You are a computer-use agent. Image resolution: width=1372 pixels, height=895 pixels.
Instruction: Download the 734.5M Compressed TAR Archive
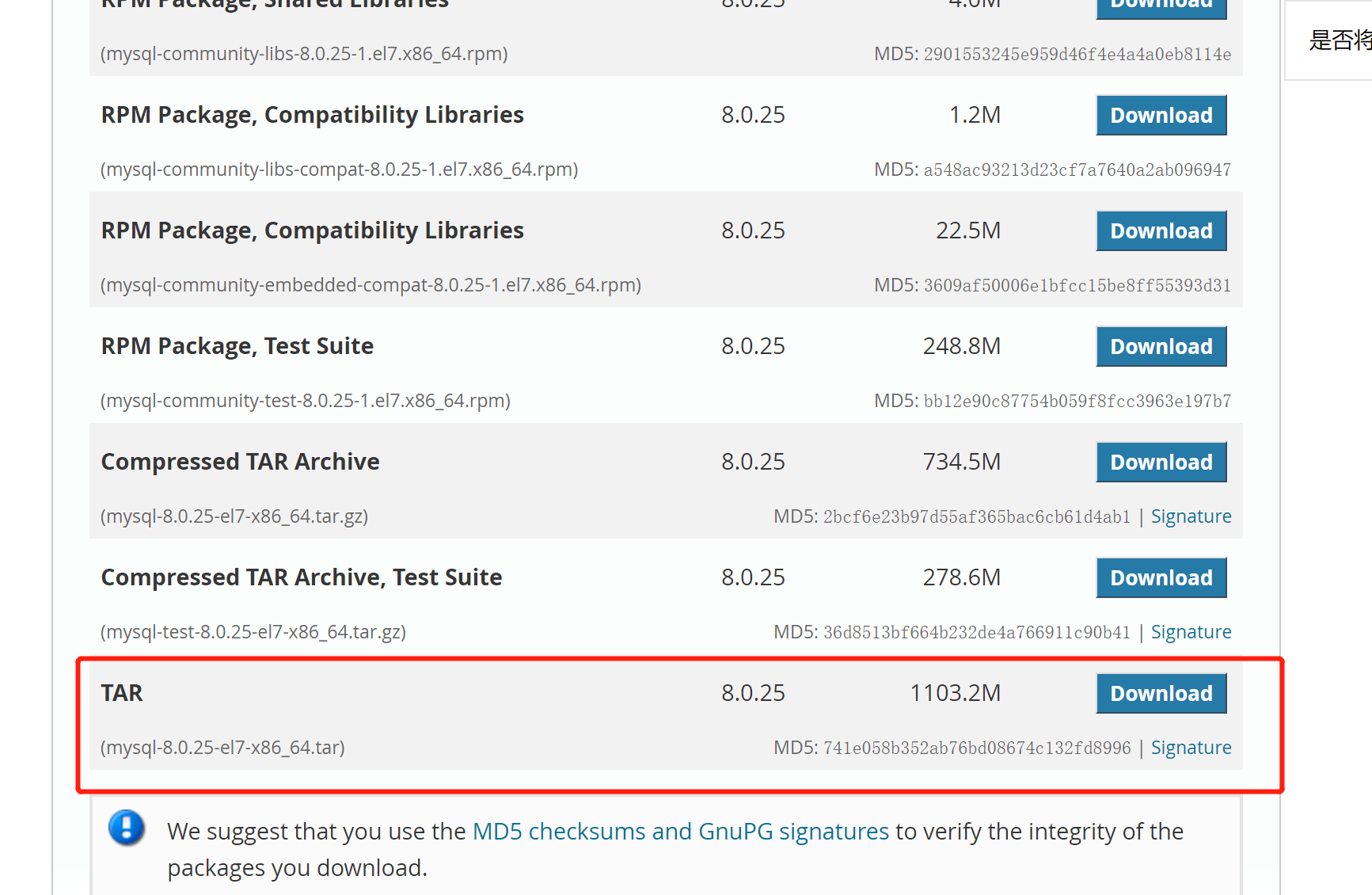tap(1161, 462)
